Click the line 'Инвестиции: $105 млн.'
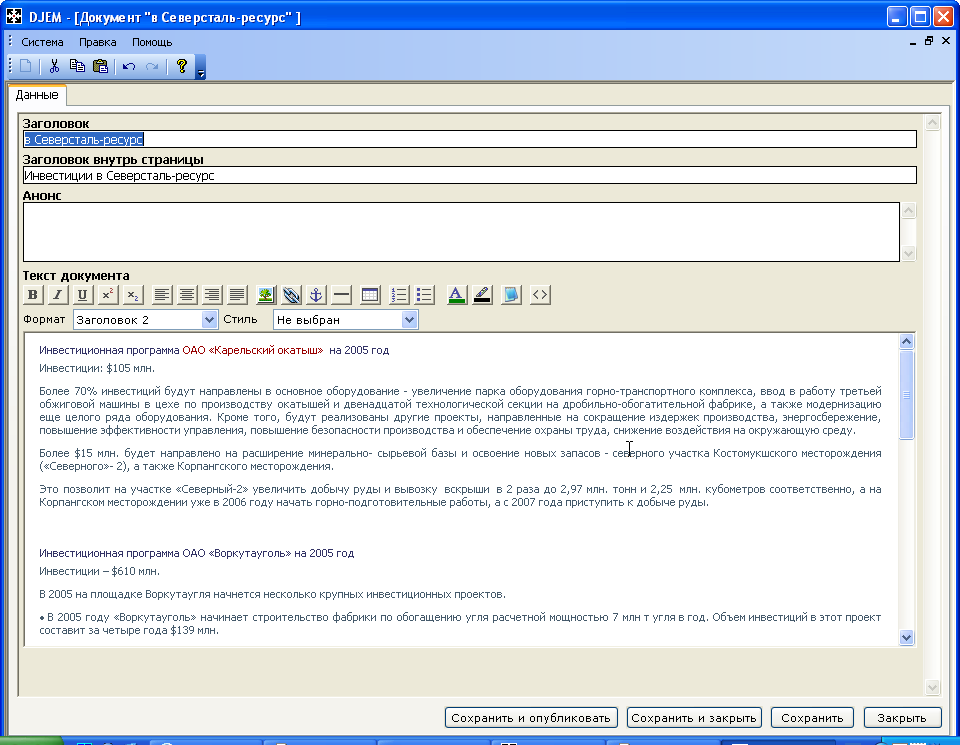Viewport: 960px width, 745px height. [x=97, y=369]
